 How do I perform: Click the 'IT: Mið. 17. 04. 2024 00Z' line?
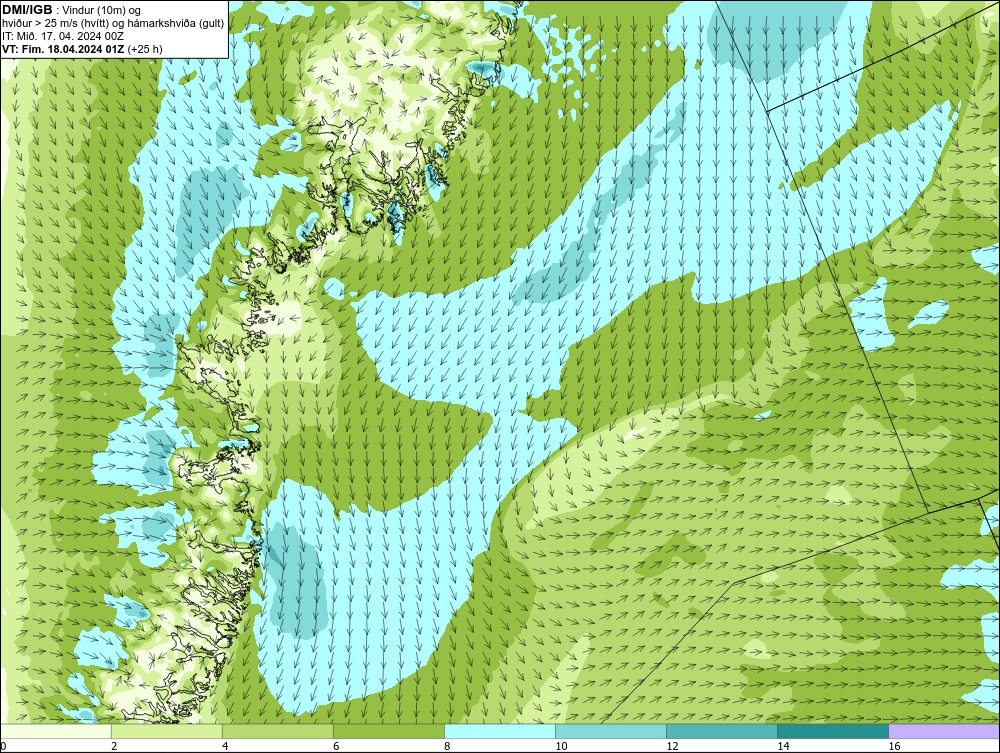pos(62,36)
